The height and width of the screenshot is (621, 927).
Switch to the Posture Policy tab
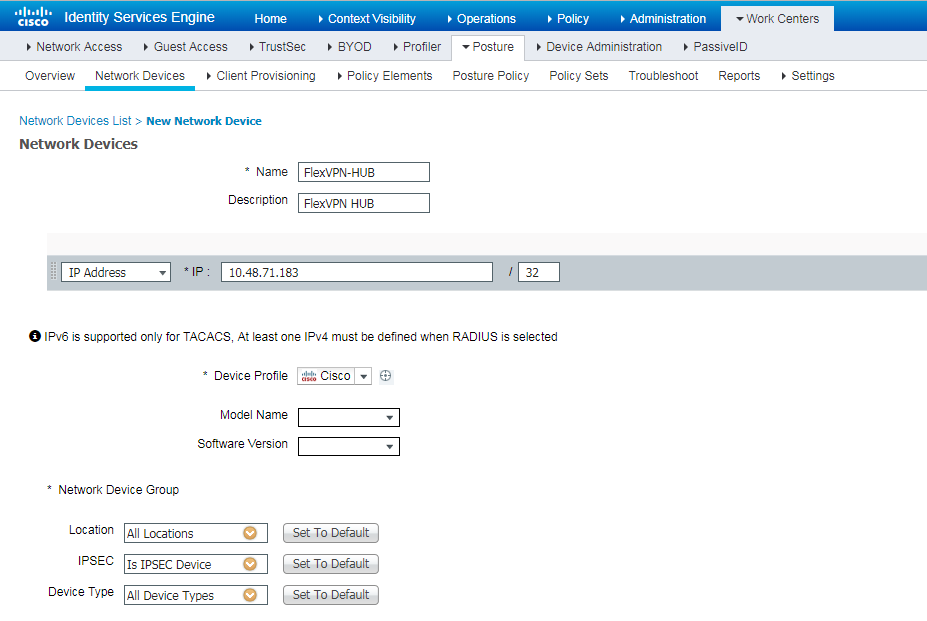pos(491,76)
